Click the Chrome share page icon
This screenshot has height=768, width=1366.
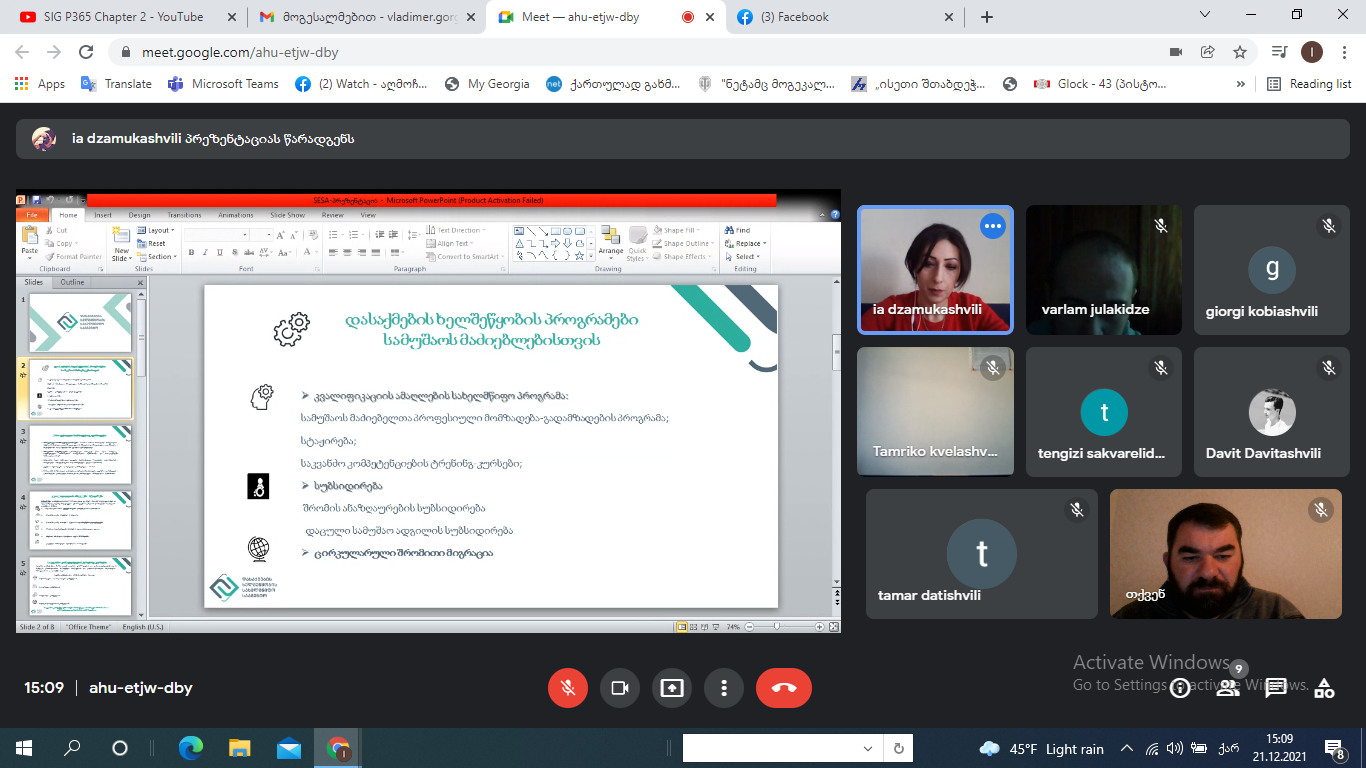pyautogui.click(x=1208, y=52)
